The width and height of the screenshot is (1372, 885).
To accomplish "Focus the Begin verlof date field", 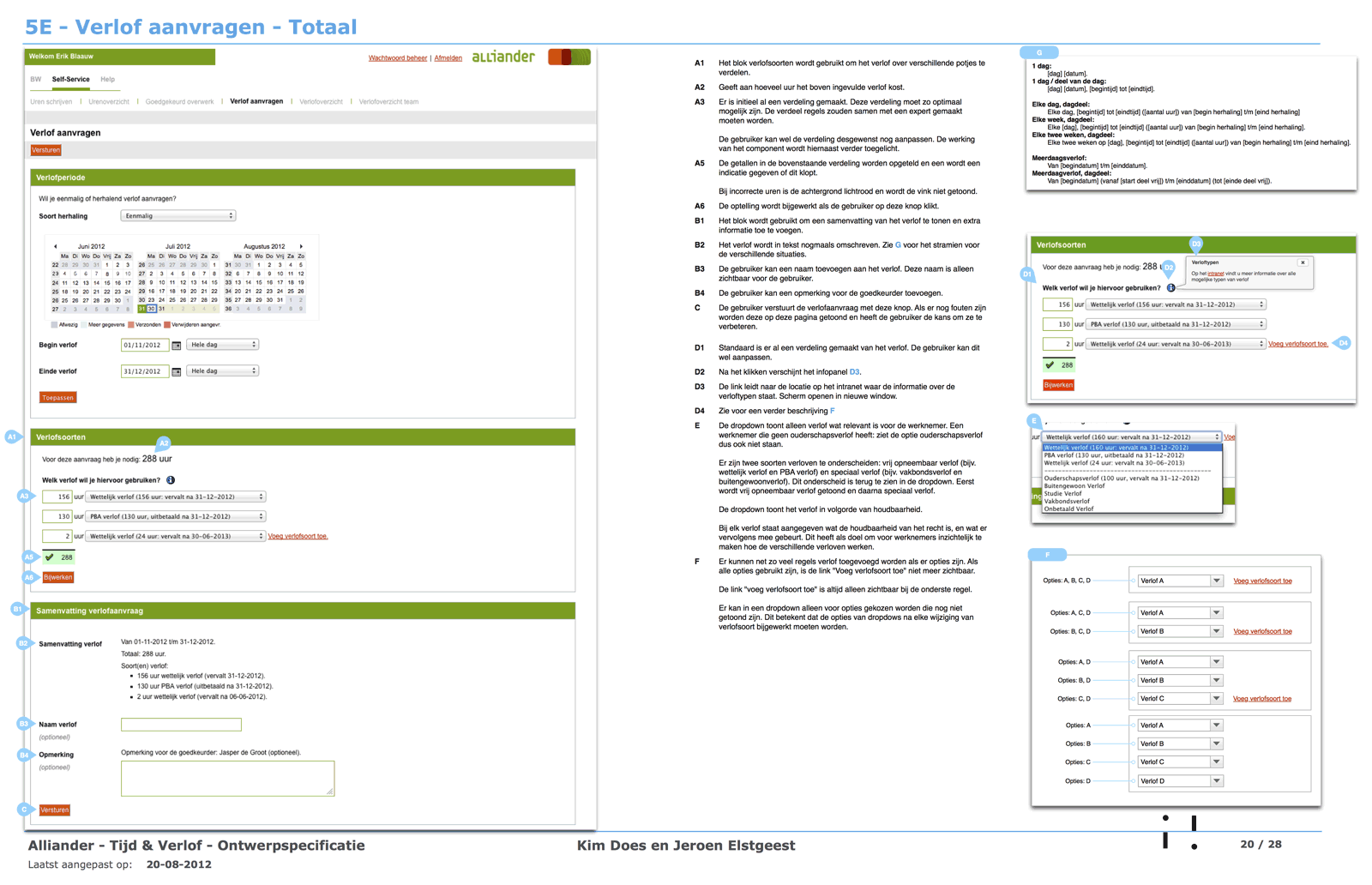I will point(145,346).
